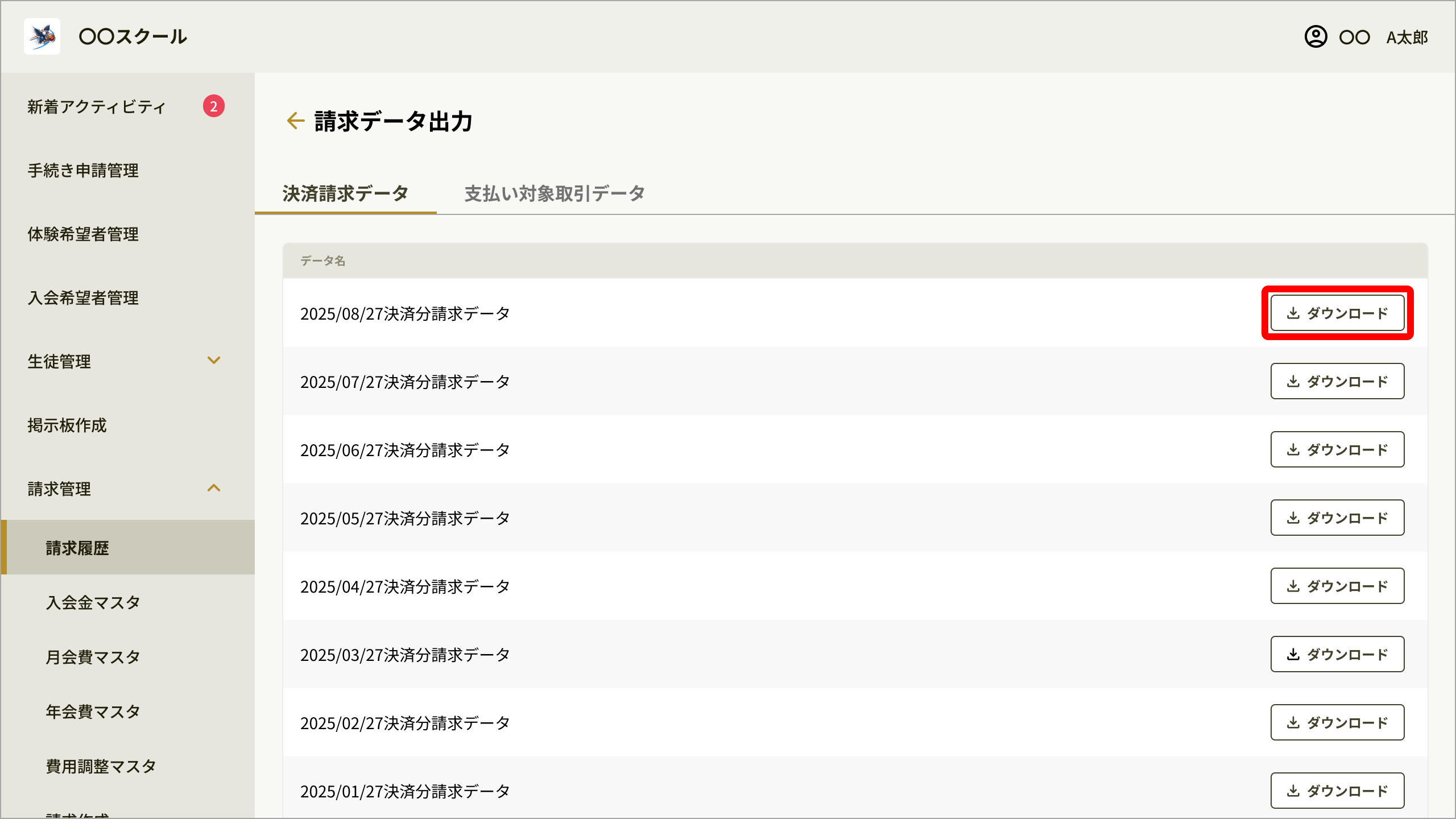This screenshot has height=819, width=1456.
Task: Select 月会費マスタ in the sidebar
Action: click(93, 657)
